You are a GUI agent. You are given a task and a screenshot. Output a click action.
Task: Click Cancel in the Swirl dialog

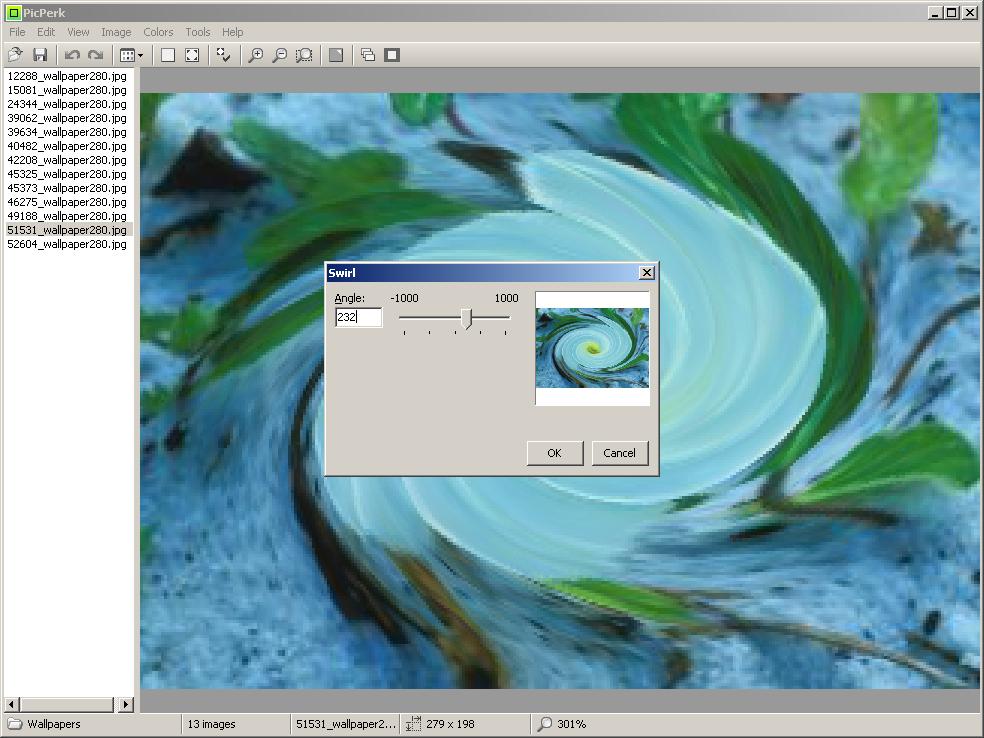[619, 453]
